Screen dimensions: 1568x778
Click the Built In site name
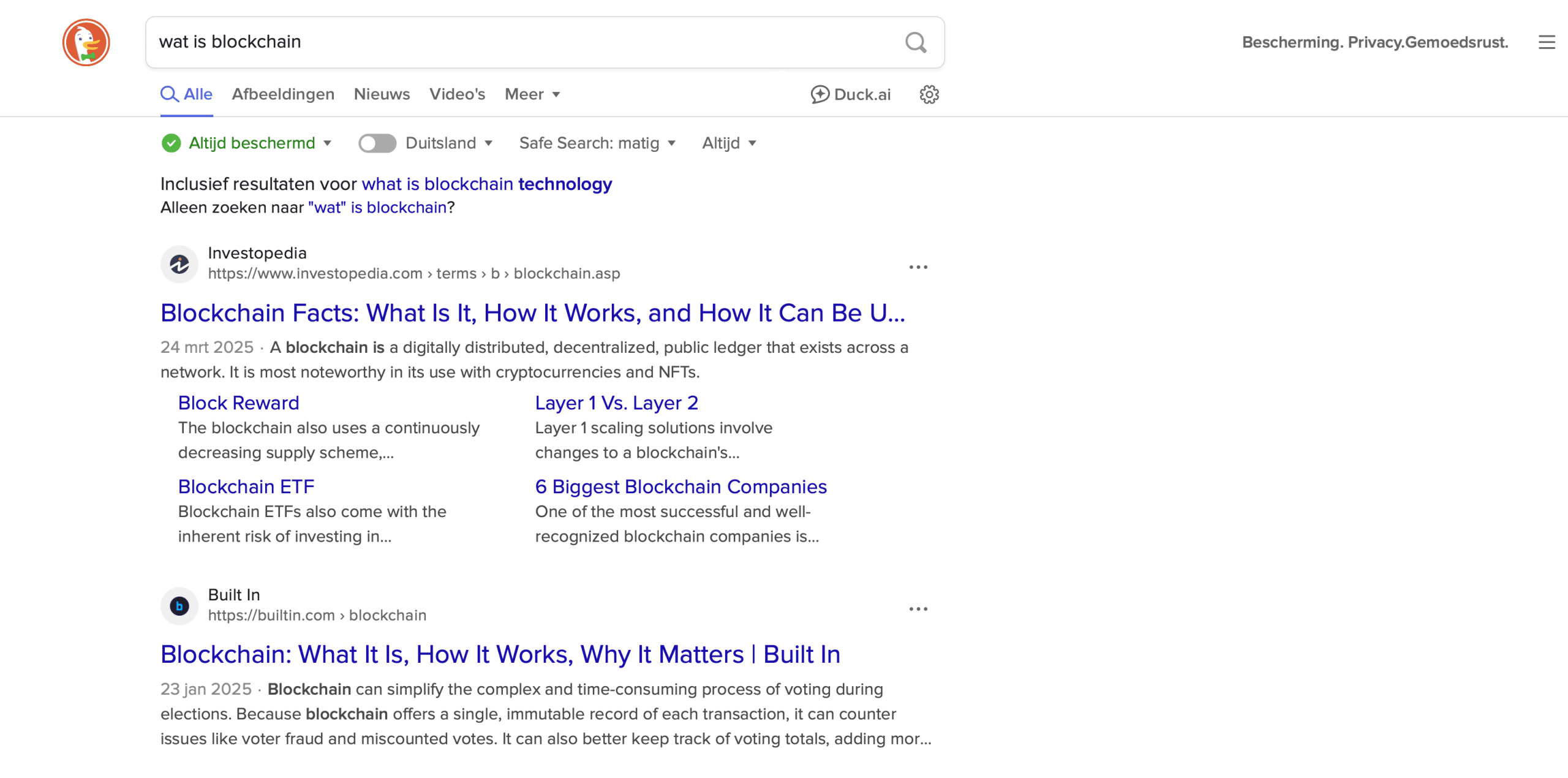point(234,595)
